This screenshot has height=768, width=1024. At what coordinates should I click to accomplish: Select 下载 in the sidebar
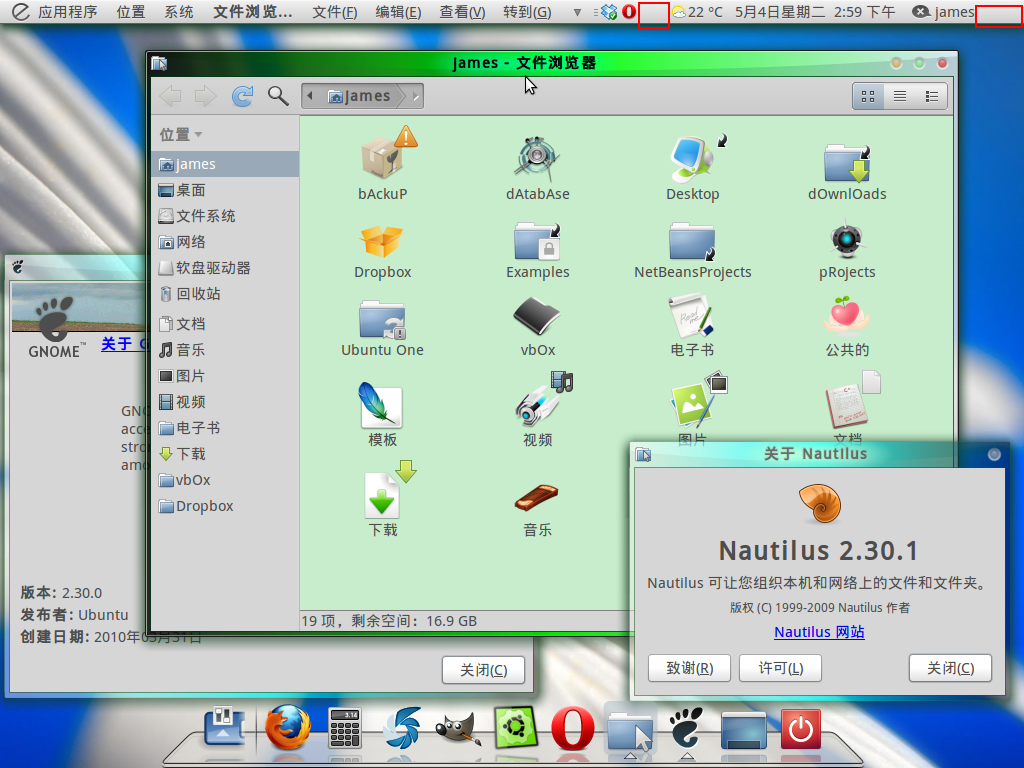[x=225, y=454]
